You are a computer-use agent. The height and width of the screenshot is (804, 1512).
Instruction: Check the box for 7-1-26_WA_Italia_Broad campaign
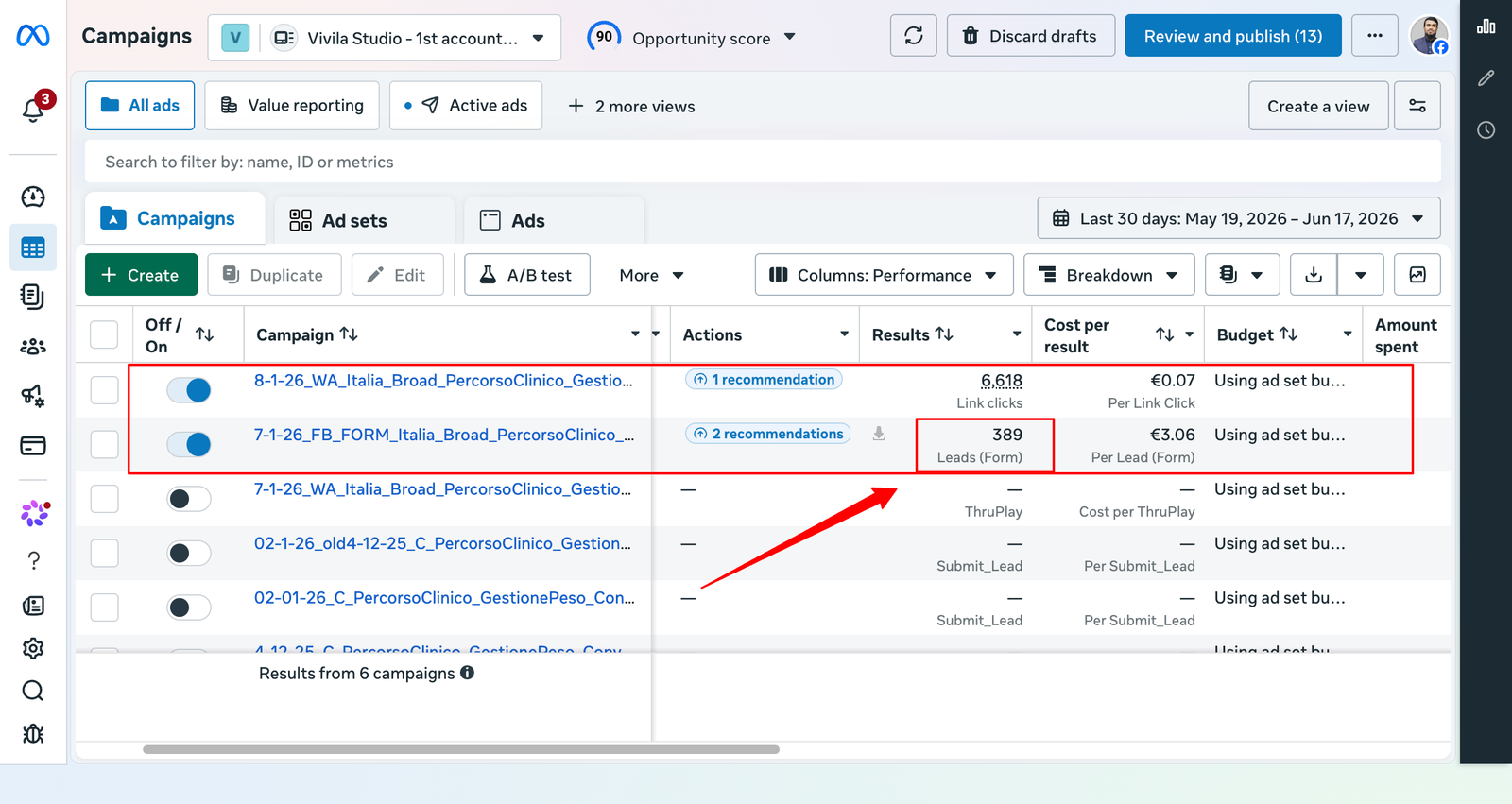[104, 498]
